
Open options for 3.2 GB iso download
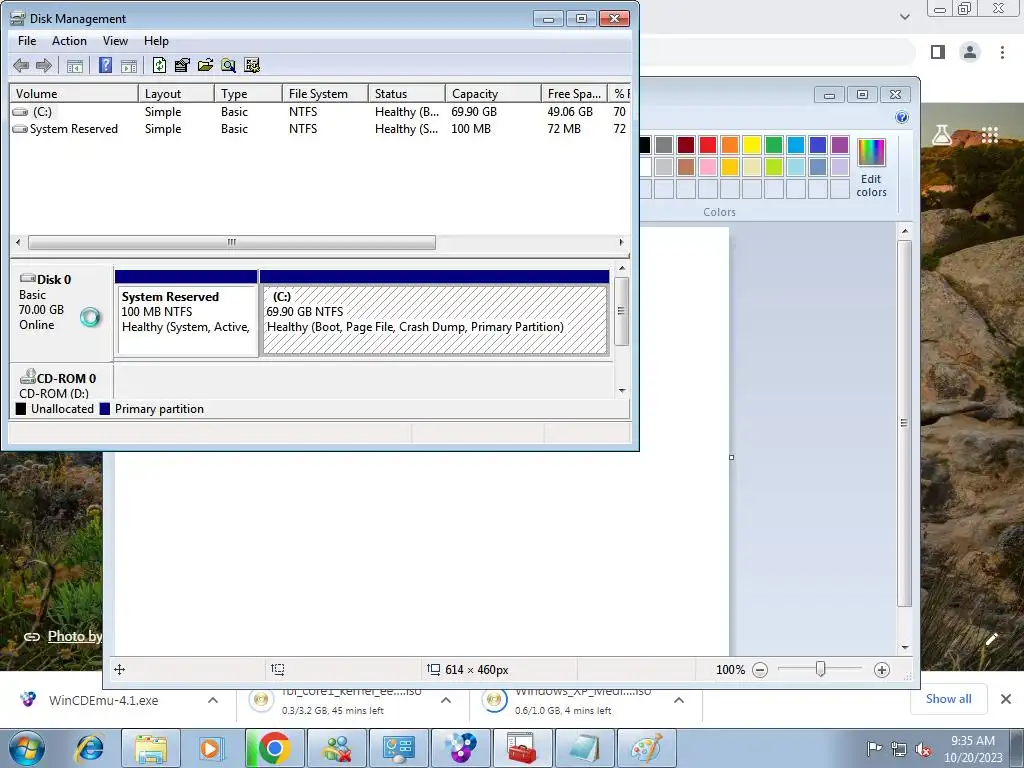click(x=446, y=700)
